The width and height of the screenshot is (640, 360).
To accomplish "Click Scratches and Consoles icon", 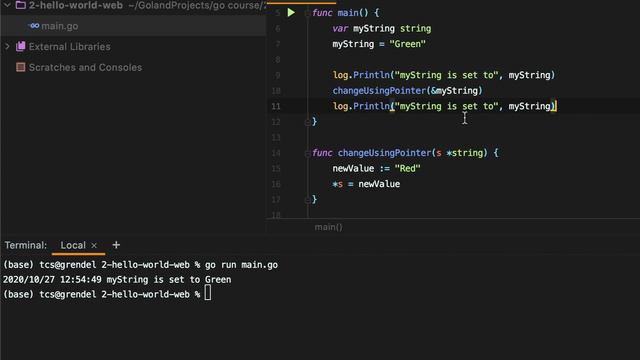I will 20,67.
